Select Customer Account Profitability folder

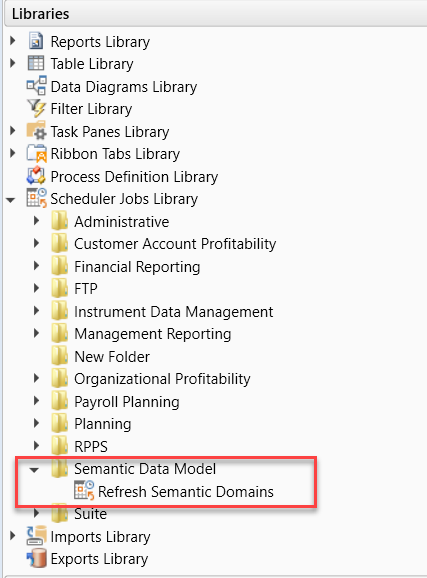click(x=175, y=244)
